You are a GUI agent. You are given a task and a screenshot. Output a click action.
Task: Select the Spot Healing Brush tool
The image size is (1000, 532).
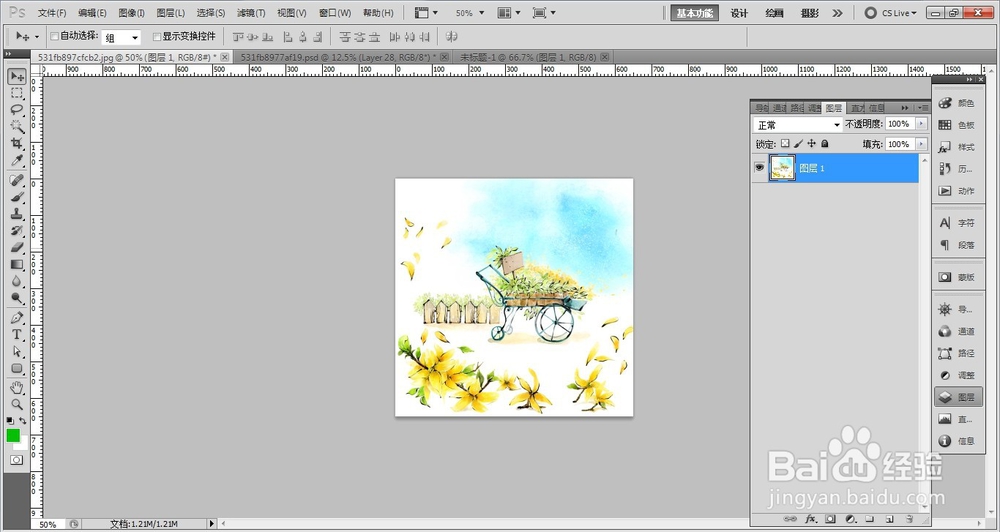tap(17, 181)
